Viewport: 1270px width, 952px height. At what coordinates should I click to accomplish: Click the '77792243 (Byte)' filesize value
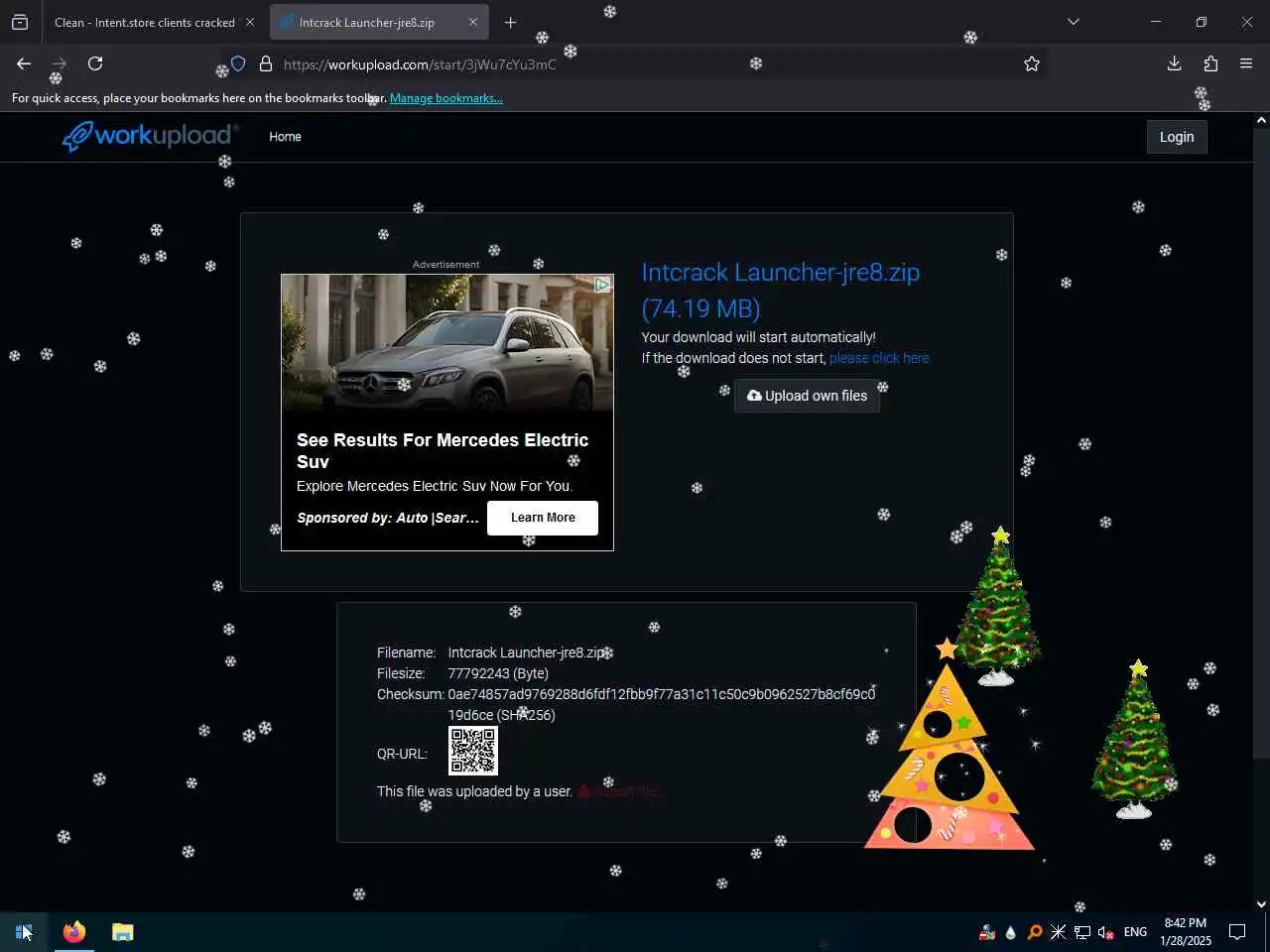click(498, 673)
